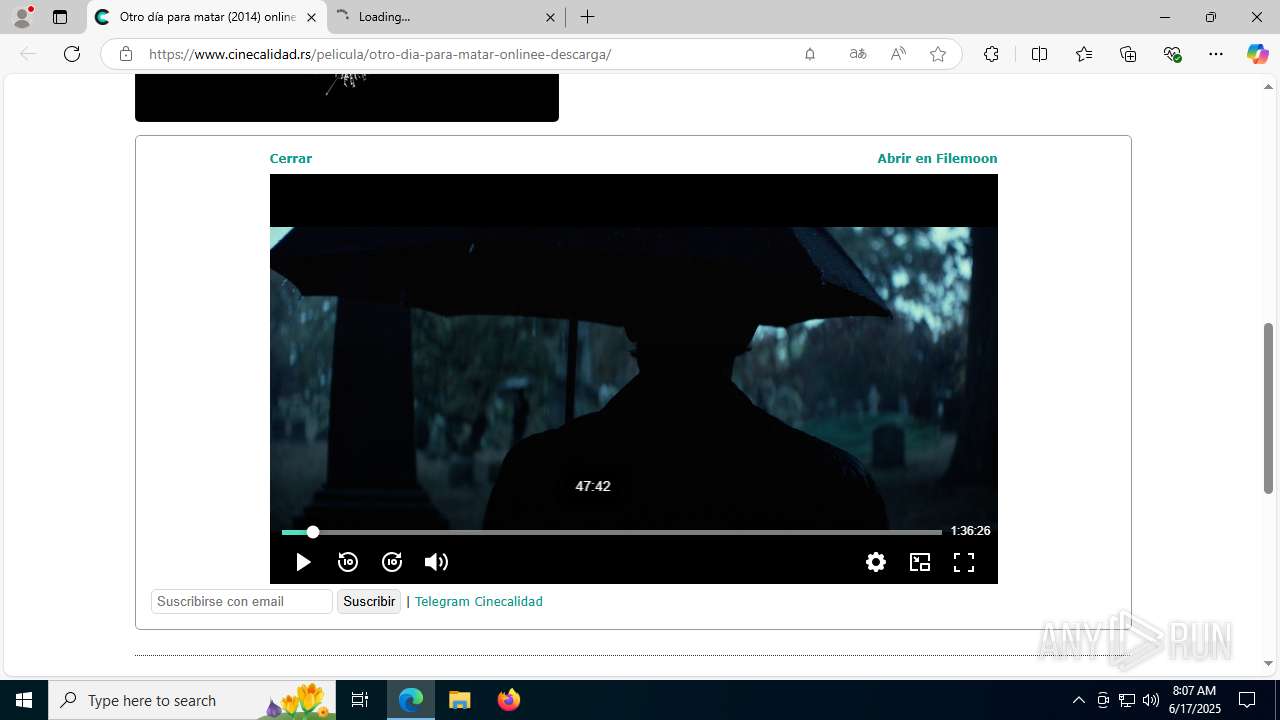This screenshot has width=1280, height=720.
Task: Seek on the video progress bar
Action: (x=612, y=532)
